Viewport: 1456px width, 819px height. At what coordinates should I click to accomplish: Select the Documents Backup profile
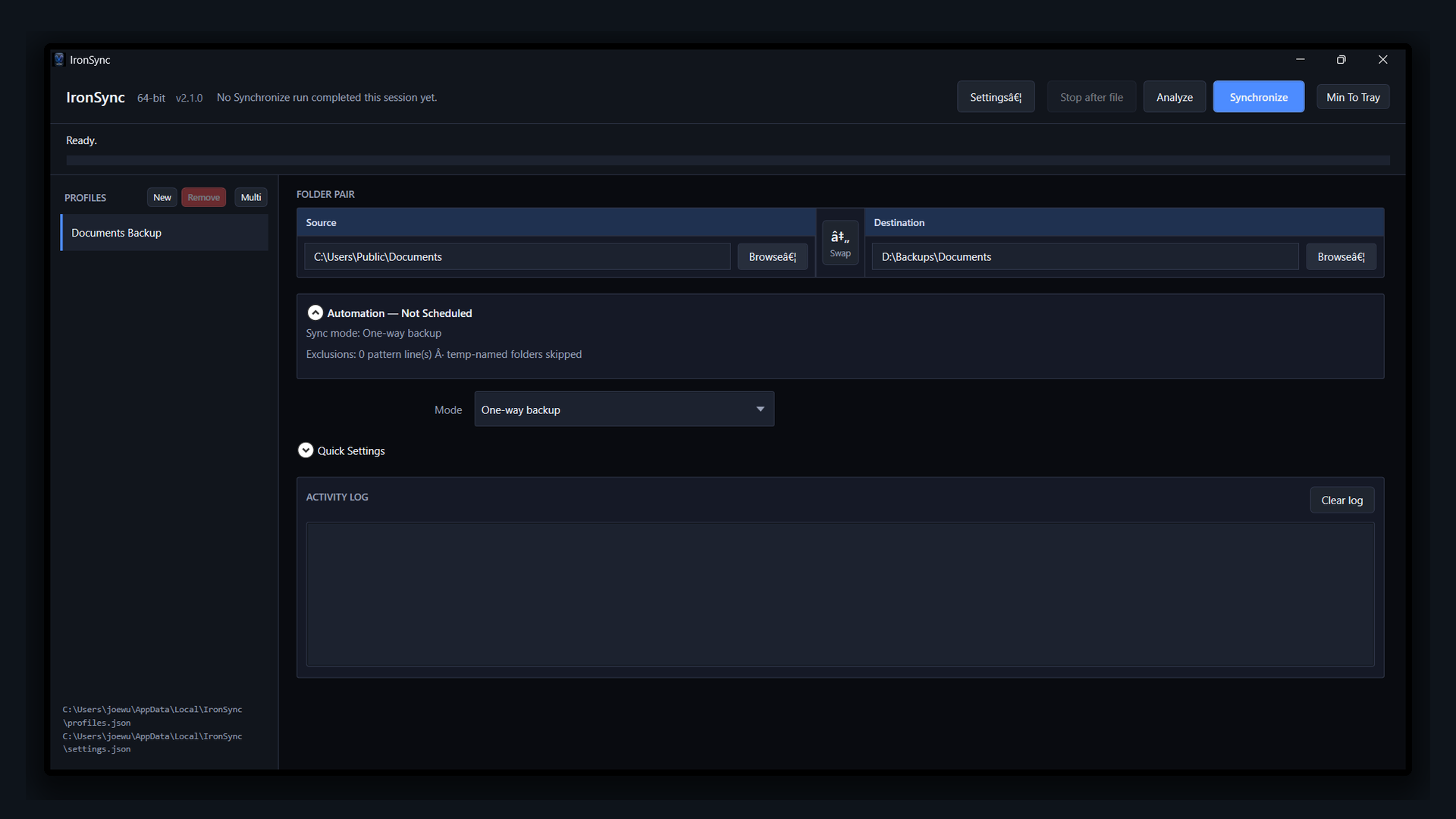(165, 233)
